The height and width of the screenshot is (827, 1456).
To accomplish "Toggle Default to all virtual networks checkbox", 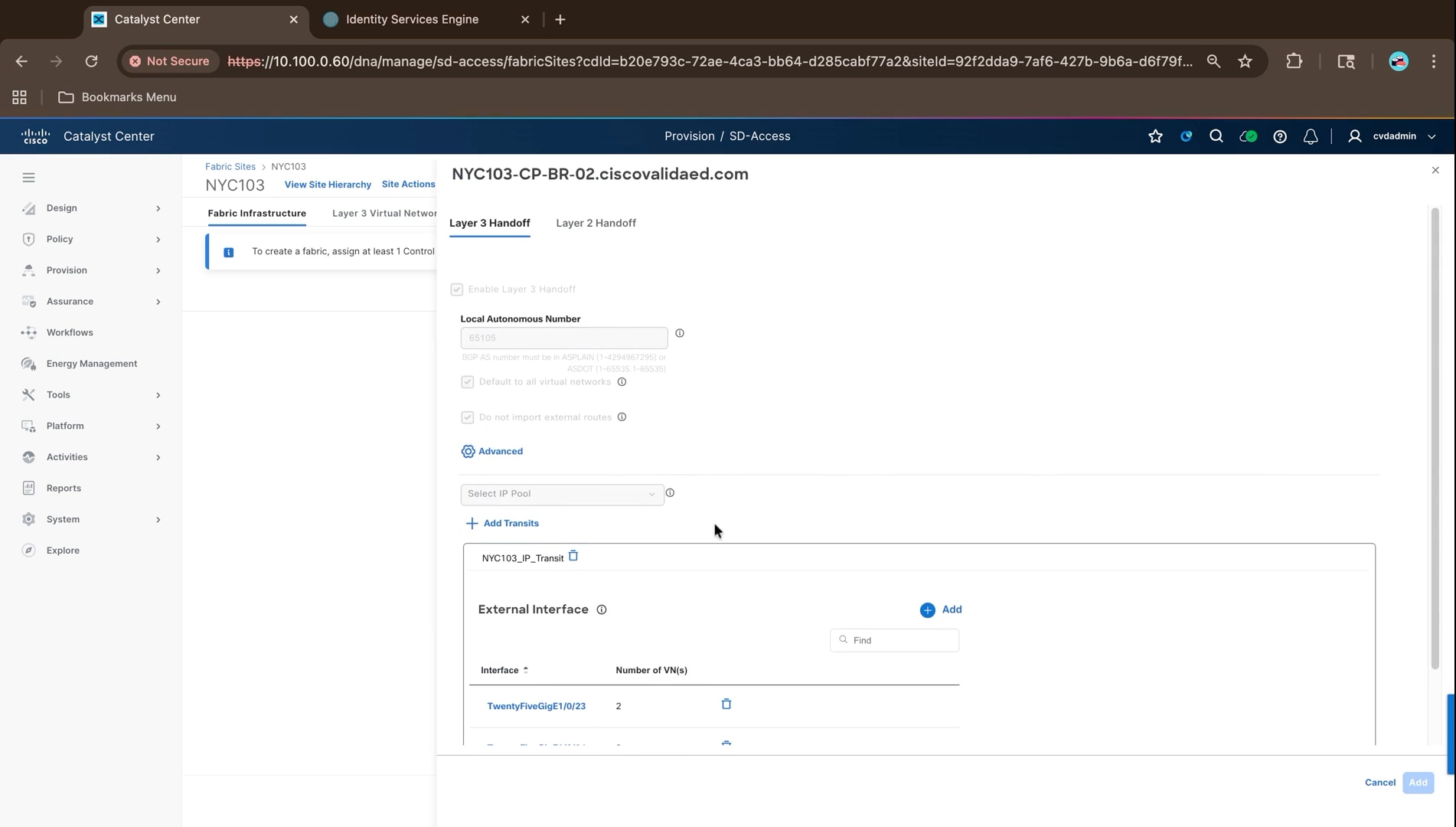I will coord(468,382).
